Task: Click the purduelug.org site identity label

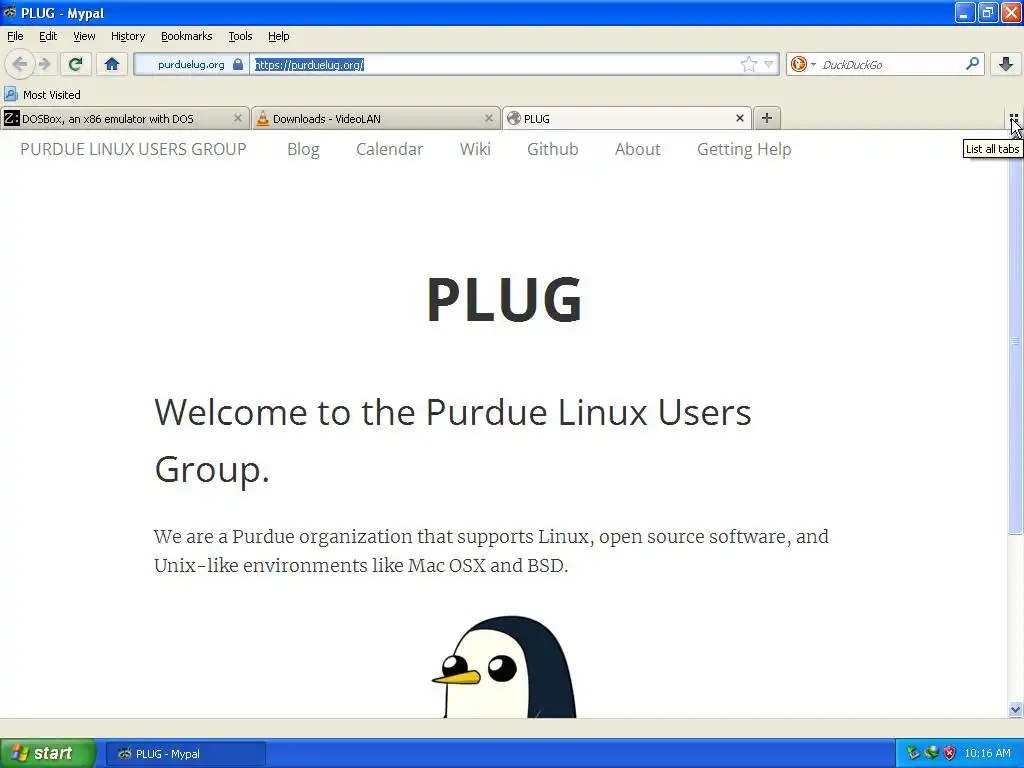Action: click(191, 64)
